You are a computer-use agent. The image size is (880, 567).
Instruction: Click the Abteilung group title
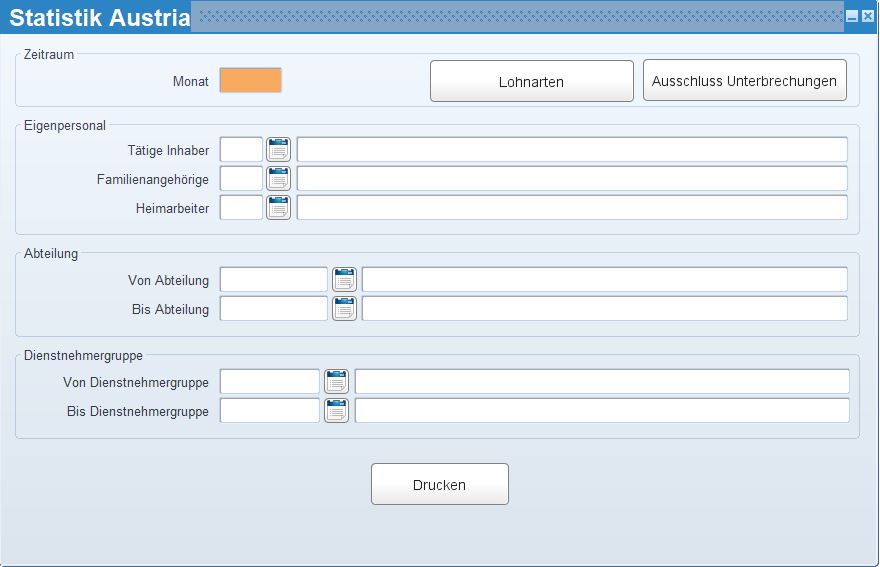point(51,253)
